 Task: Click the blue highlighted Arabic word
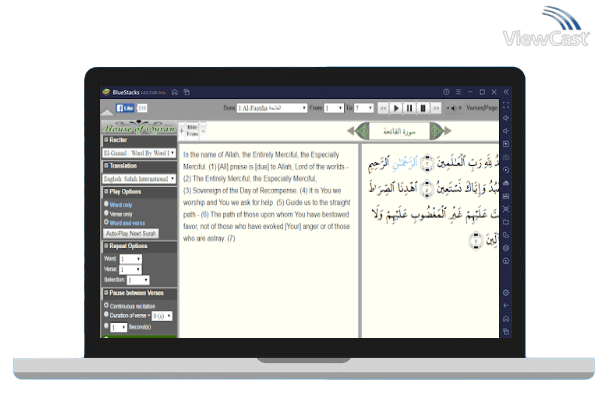tap(404, 163)
